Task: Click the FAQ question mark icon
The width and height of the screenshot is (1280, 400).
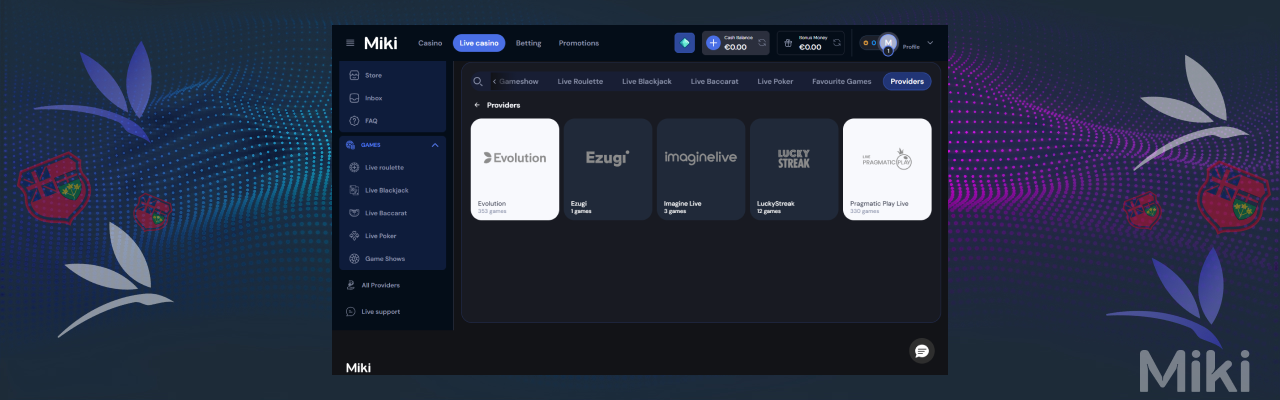Action: (354, 121)
